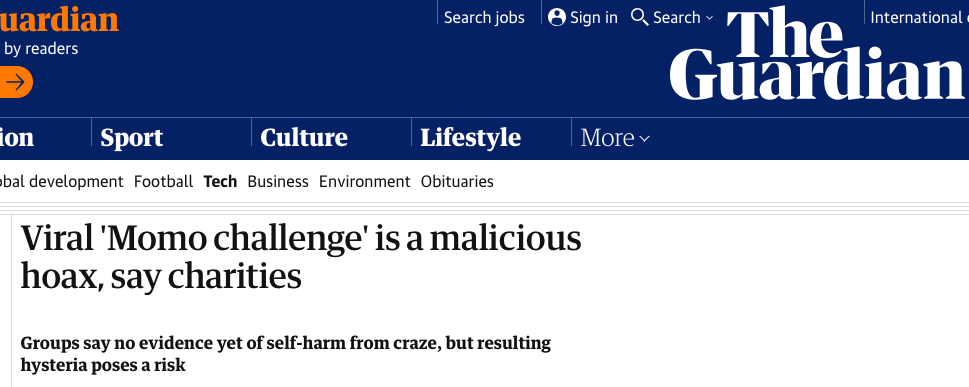
Task: Click the partially visible Opinion section
Action: (x=17, y=137)
